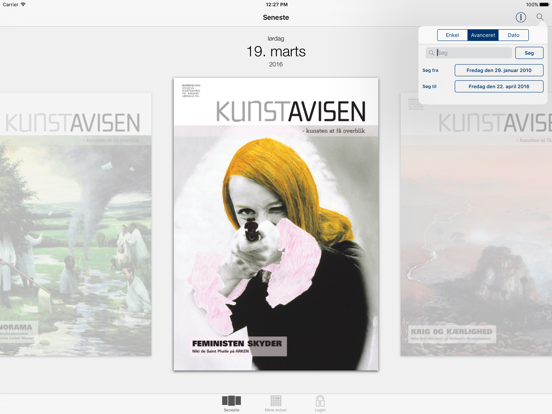The height and width of the screenshot is (414, 552).
Task: Change the Søg til date
Action: (499, 87)
